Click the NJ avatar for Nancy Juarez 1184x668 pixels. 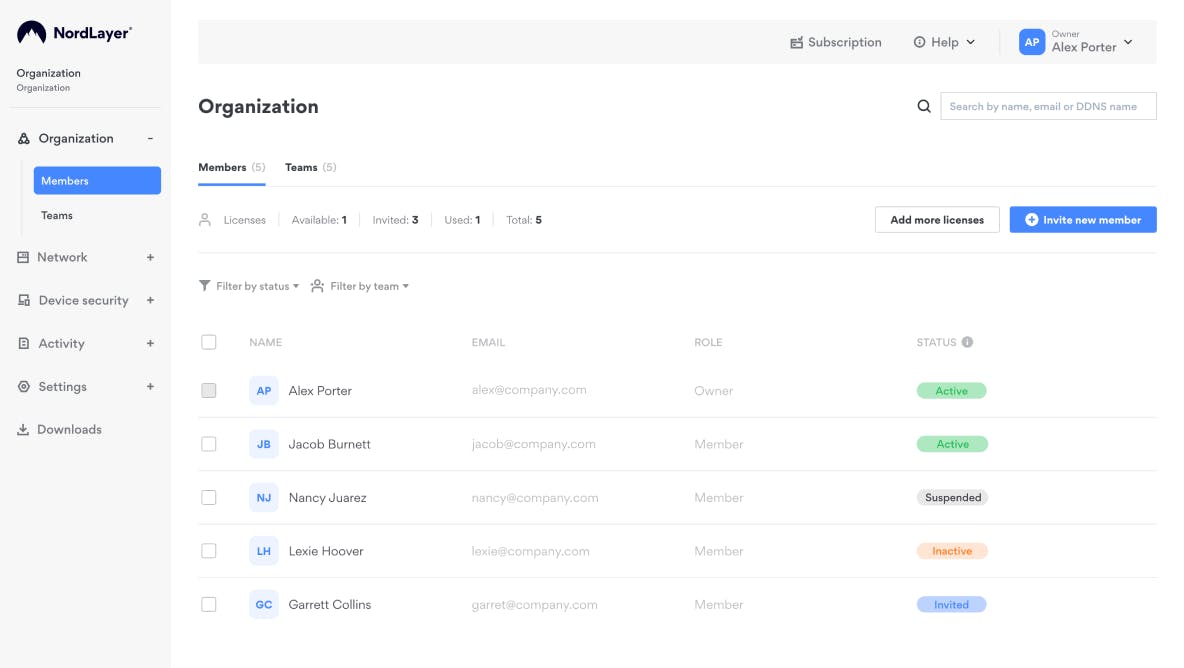pyautogui.click(x=264, y=497)
